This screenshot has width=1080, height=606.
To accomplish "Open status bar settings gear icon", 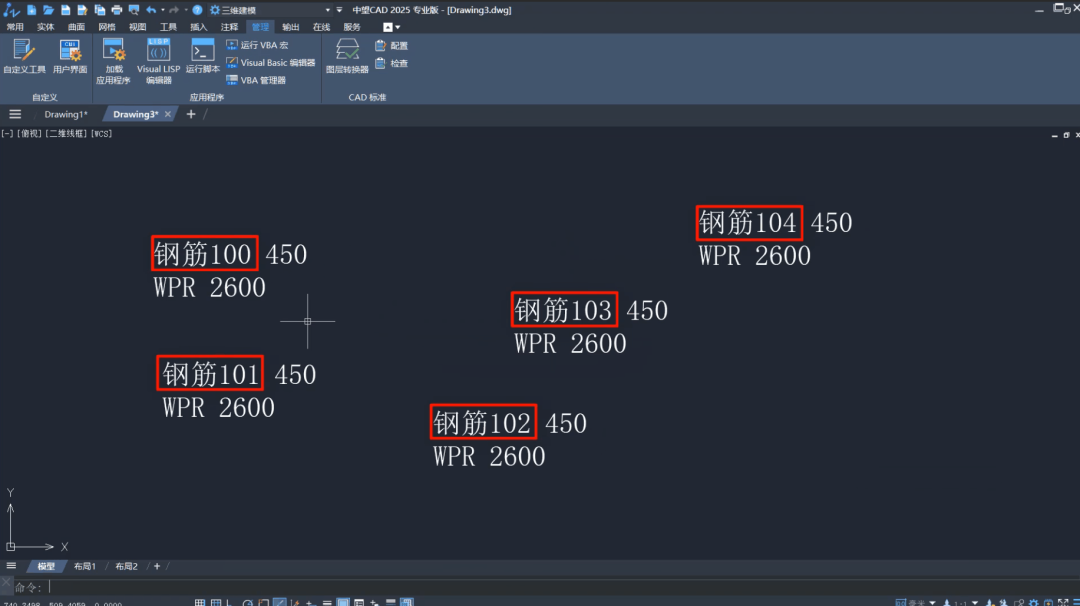I will tap(1033, 603).
